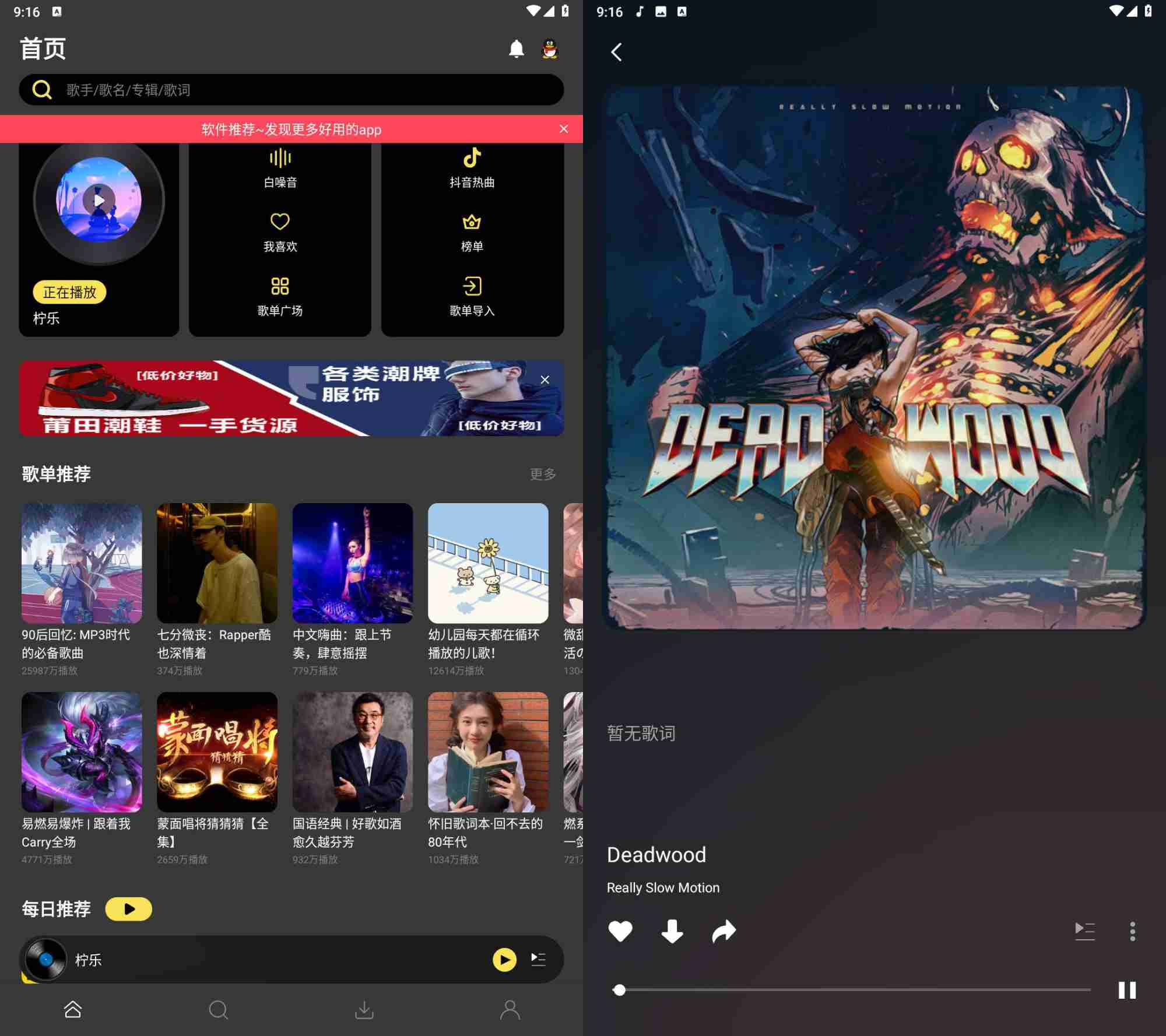Open the play queue in the player screen

(x=1085, y=931)
